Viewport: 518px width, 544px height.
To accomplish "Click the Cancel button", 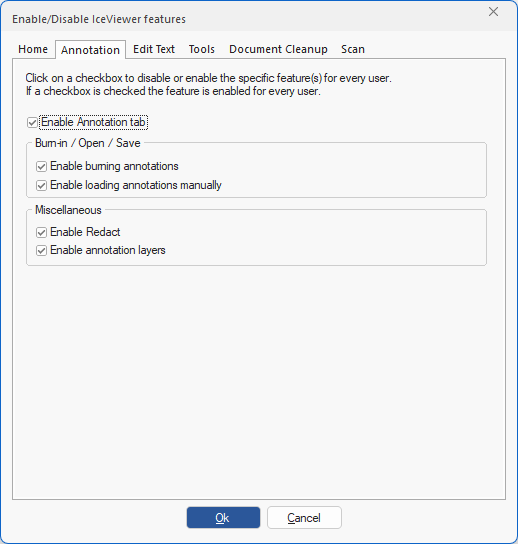I will pyautogui.click(x=304, y=518).
